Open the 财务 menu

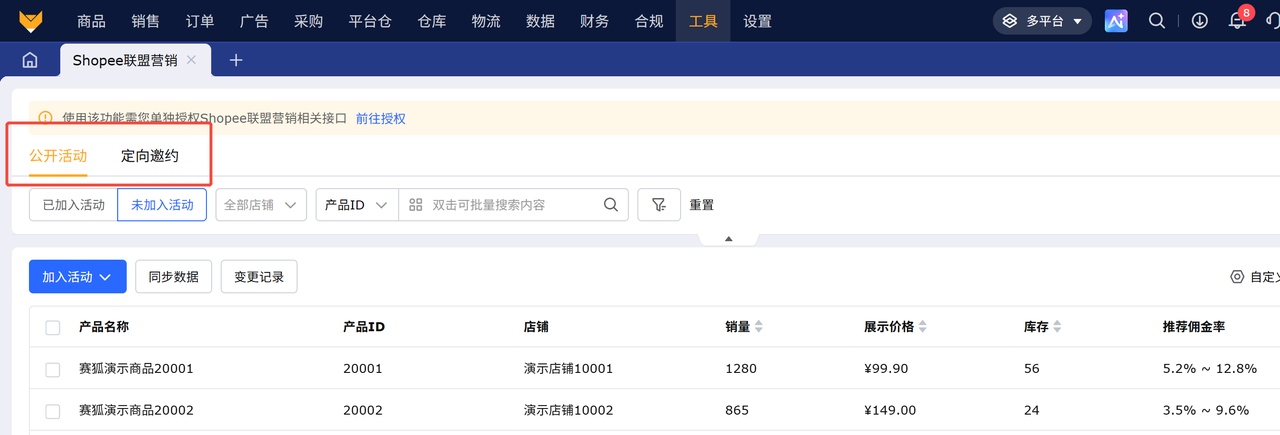tap(594, 21)
